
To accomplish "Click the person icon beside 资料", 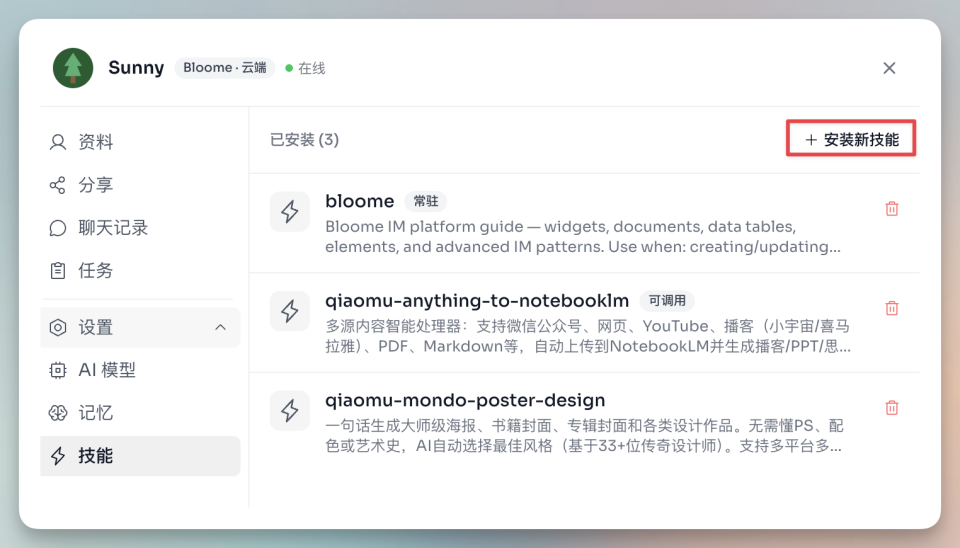I will click(x=58, y=142).
